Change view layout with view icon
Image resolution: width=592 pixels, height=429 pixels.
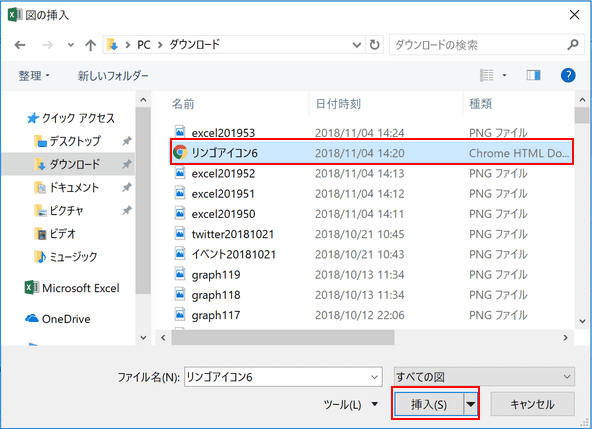click(x=486, y=76)
